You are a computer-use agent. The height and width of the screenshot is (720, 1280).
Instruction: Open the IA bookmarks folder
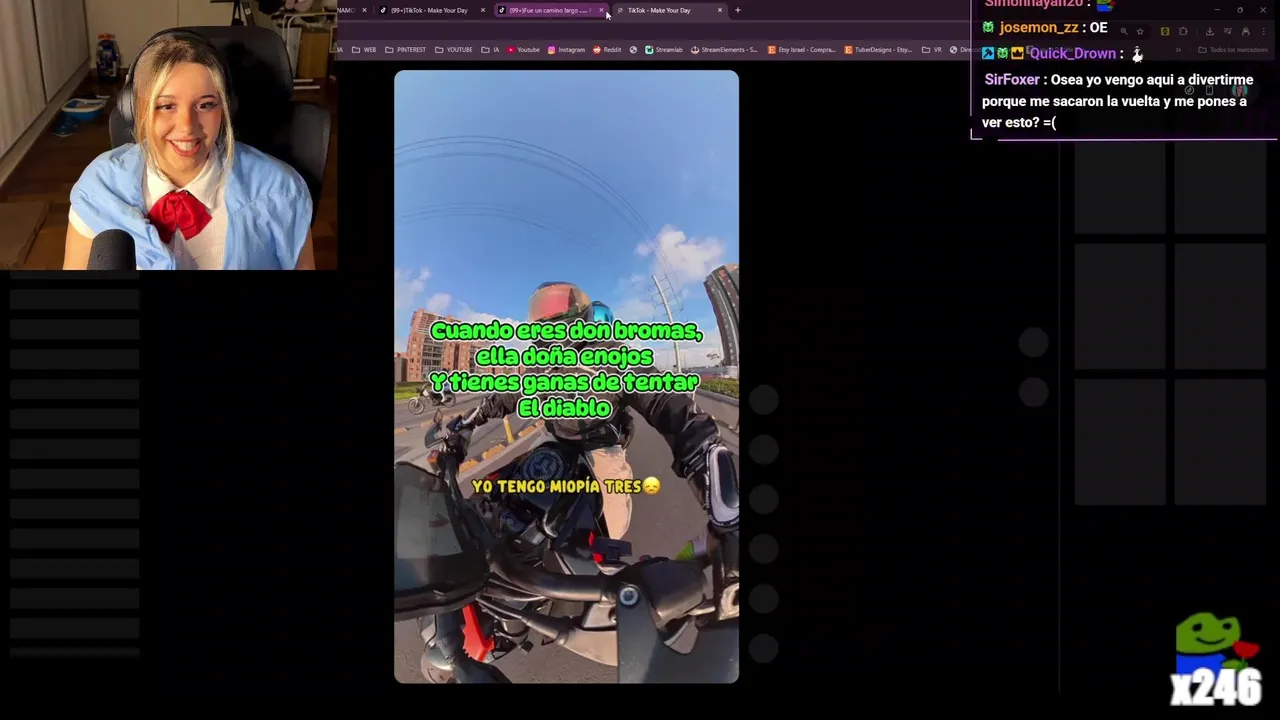[490, 50]
